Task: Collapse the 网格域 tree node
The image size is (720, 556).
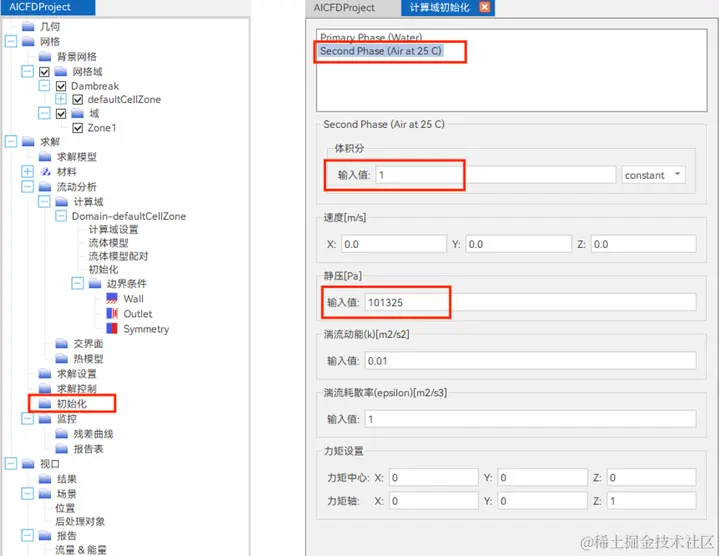Action: [x=28, y=72]
